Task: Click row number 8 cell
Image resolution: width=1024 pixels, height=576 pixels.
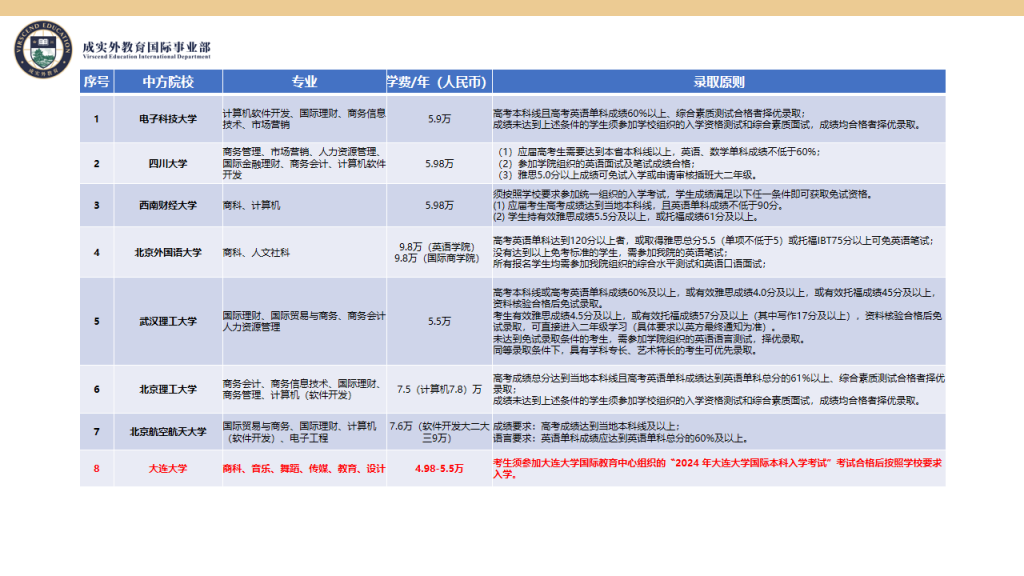Action: tap(95, 467)
